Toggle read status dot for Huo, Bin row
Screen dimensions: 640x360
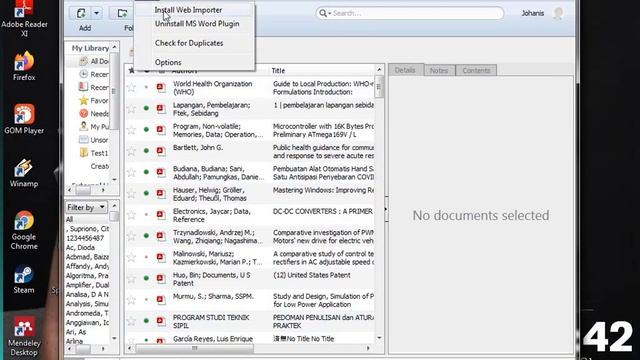(x=146, y=278)
